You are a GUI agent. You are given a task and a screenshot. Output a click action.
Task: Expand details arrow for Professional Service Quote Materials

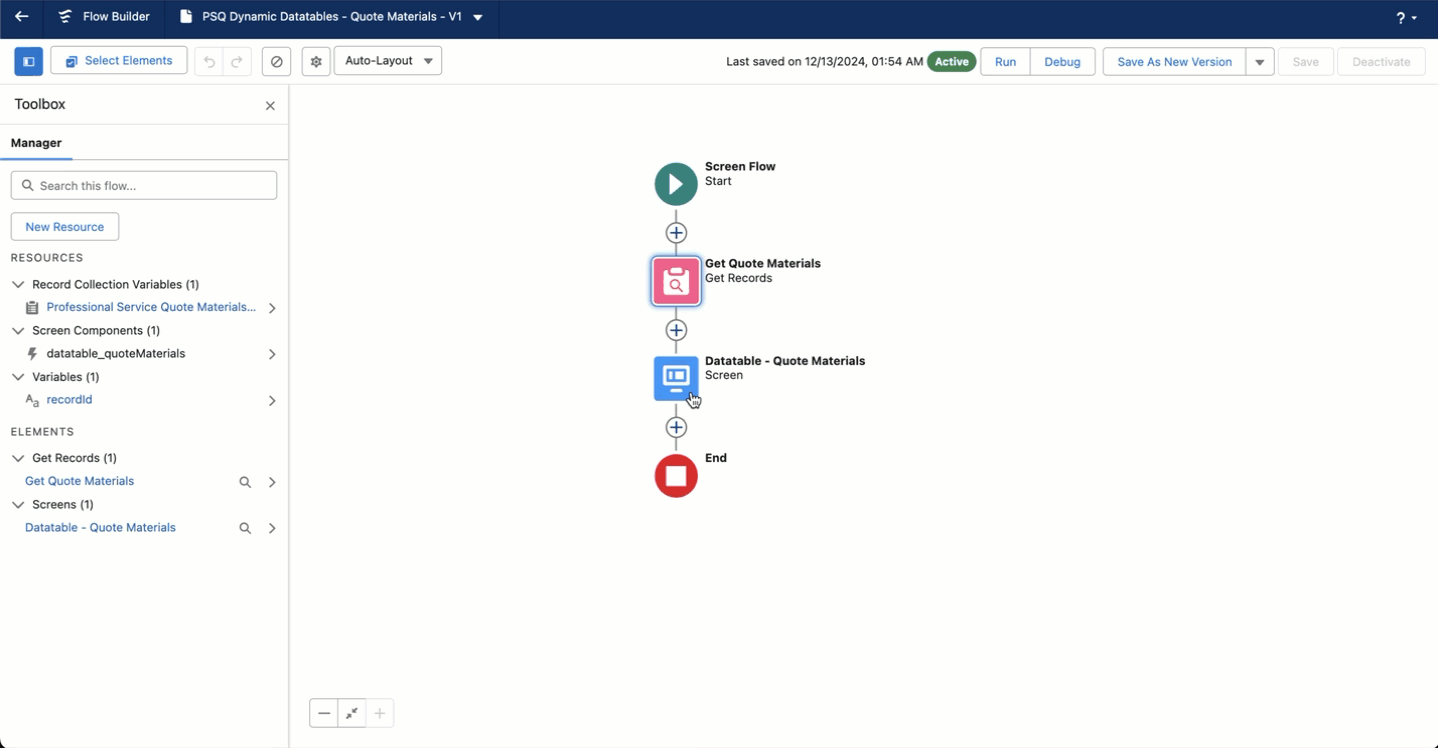pyautogui.click(x=272, y=308)
